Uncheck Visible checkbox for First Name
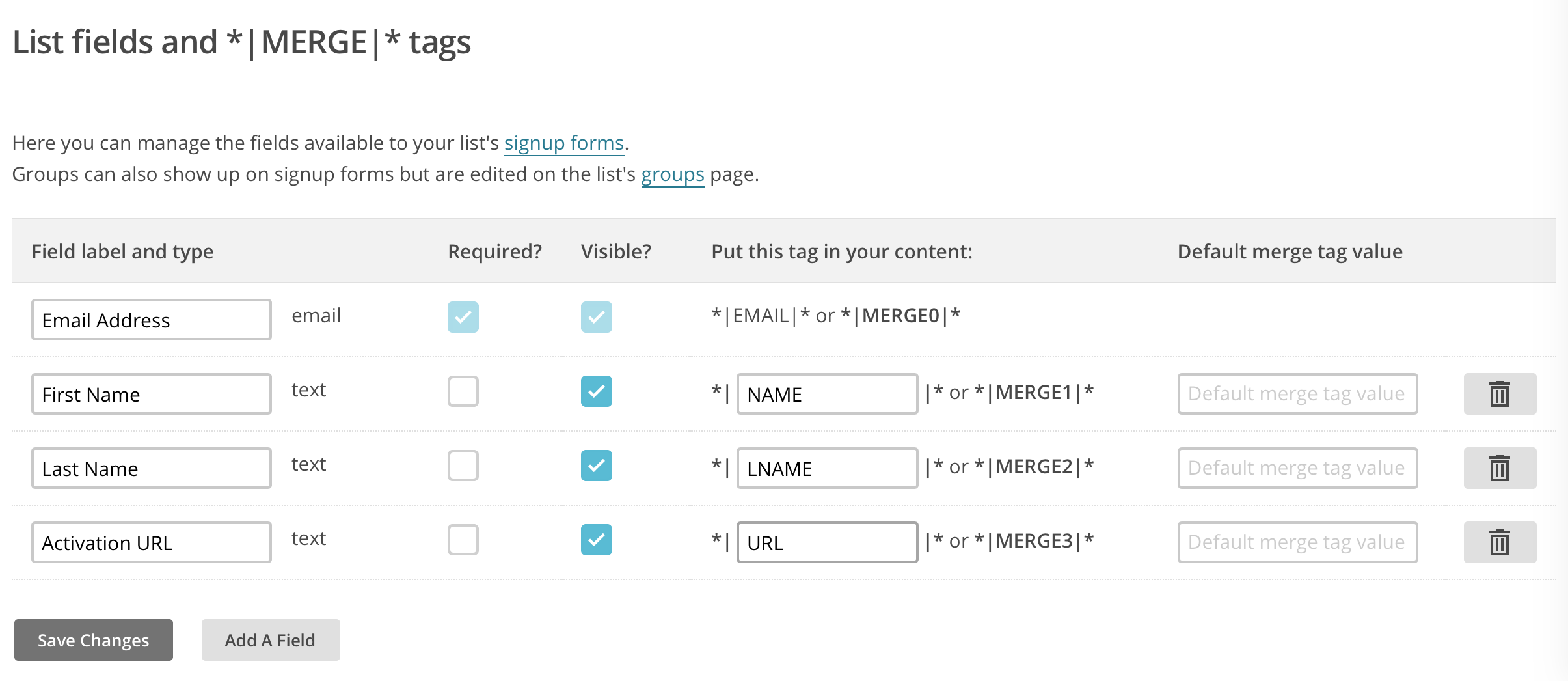The width and height of the screenshot is (1568, 681). click(597, 391)
